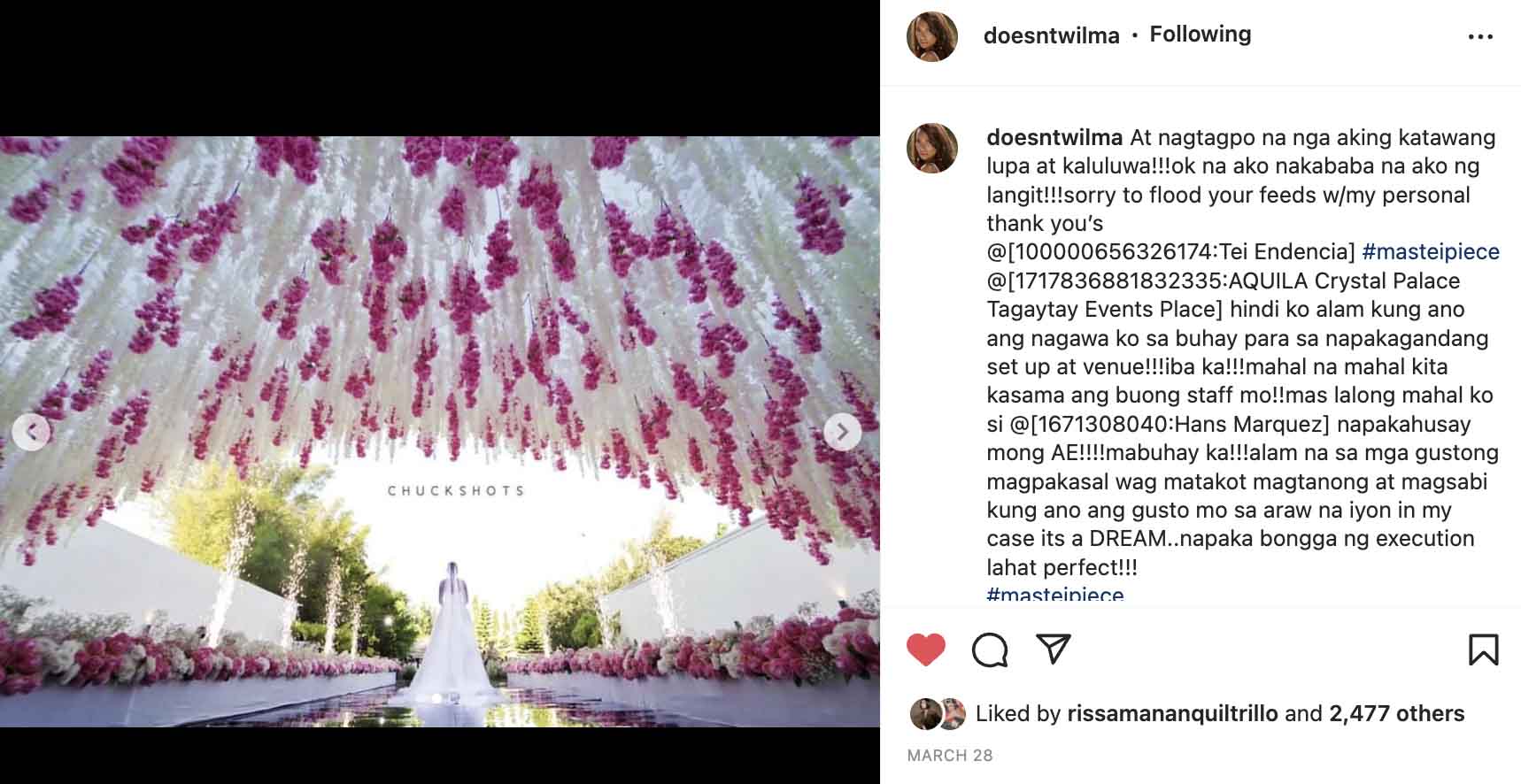Open doesntwilma username in the header
This screenshot has width=1521, height=784.
point(1051,35)
